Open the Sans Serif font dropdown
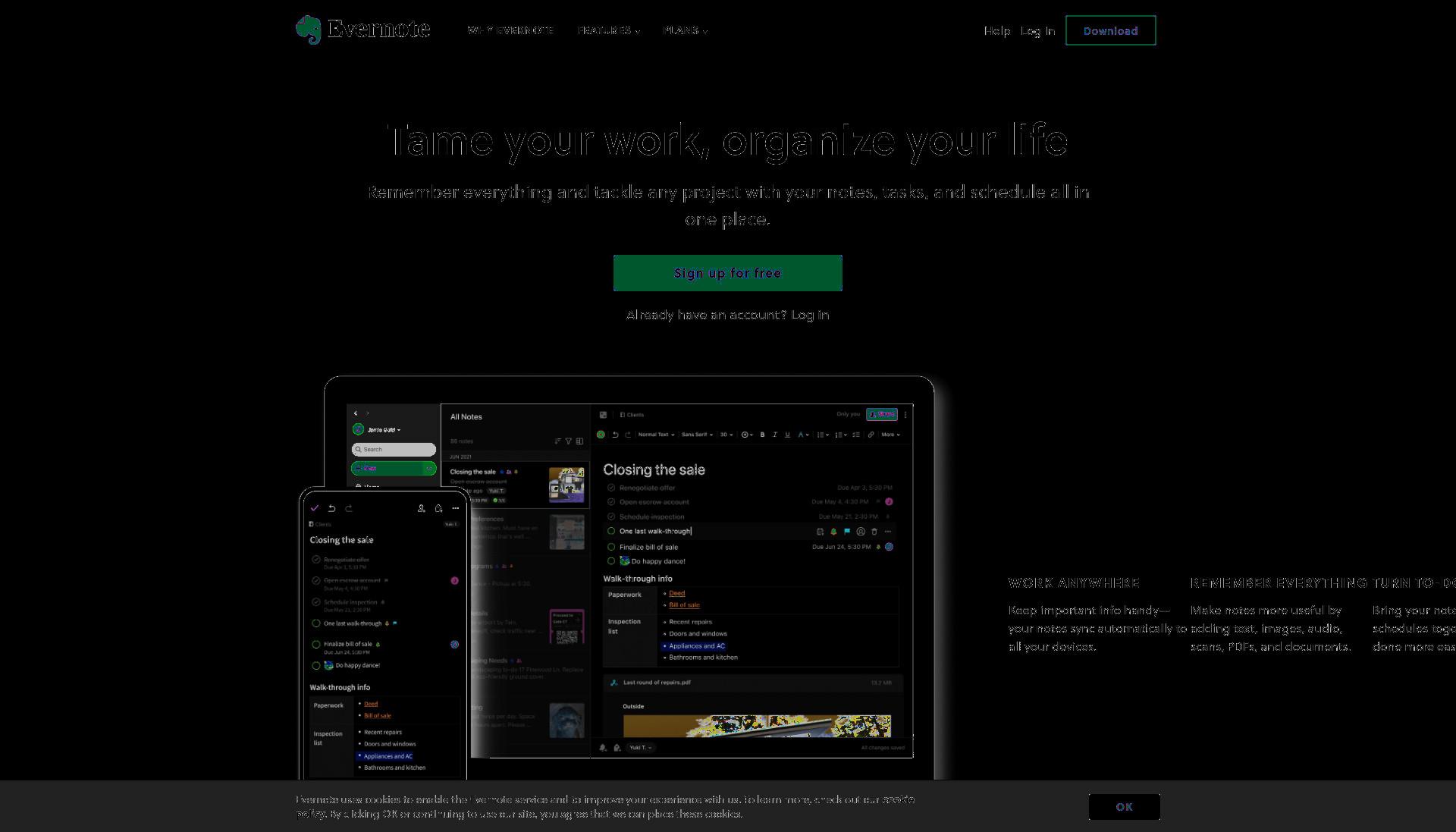This screenshot has width=1456, height=832. (698, 435)
